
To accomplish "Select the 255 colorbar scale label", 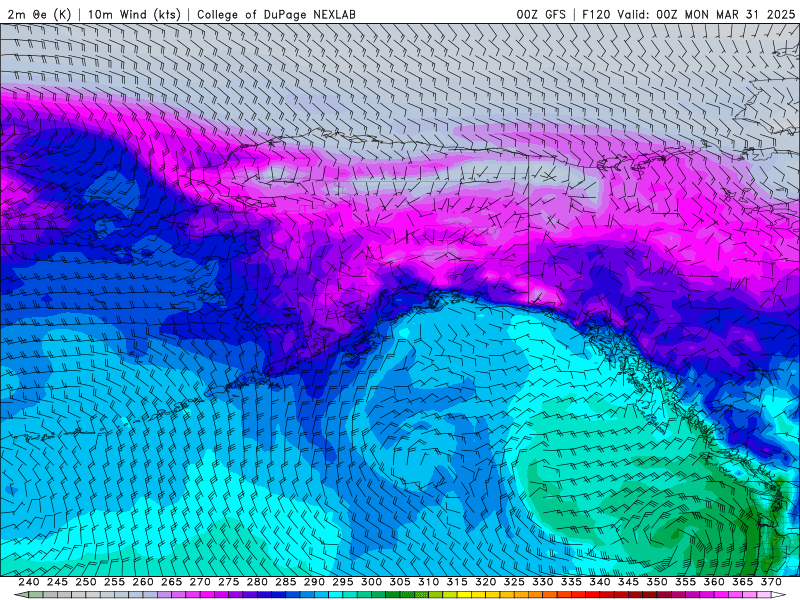I will pos(114,582).
